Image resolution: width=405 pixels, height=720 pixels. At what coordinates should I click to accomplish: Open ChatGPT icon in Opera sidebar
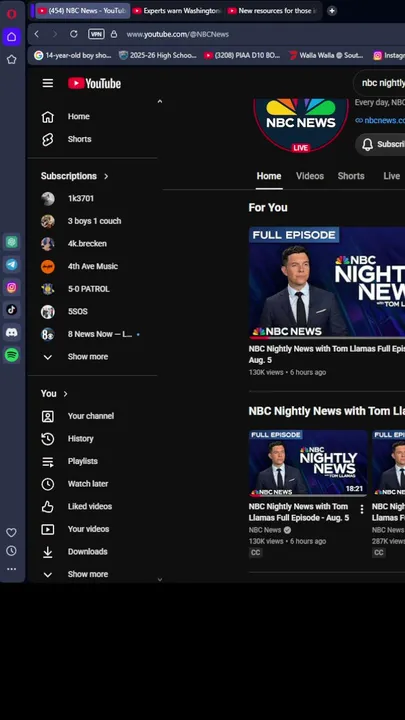click(11, 242)
